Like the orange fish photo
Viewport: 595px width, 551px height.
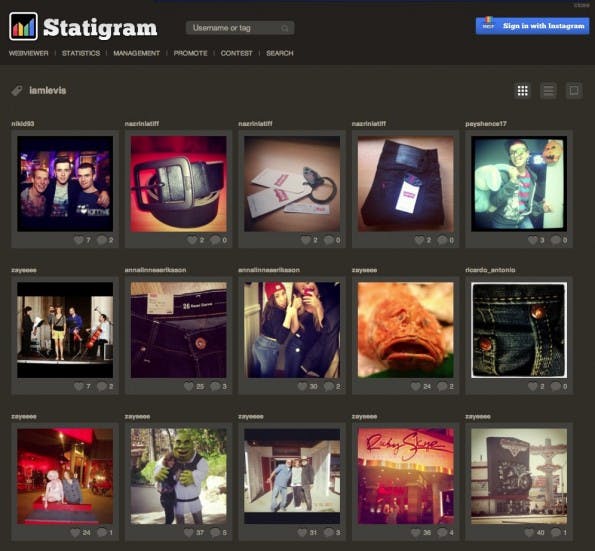tap(416, 387)
